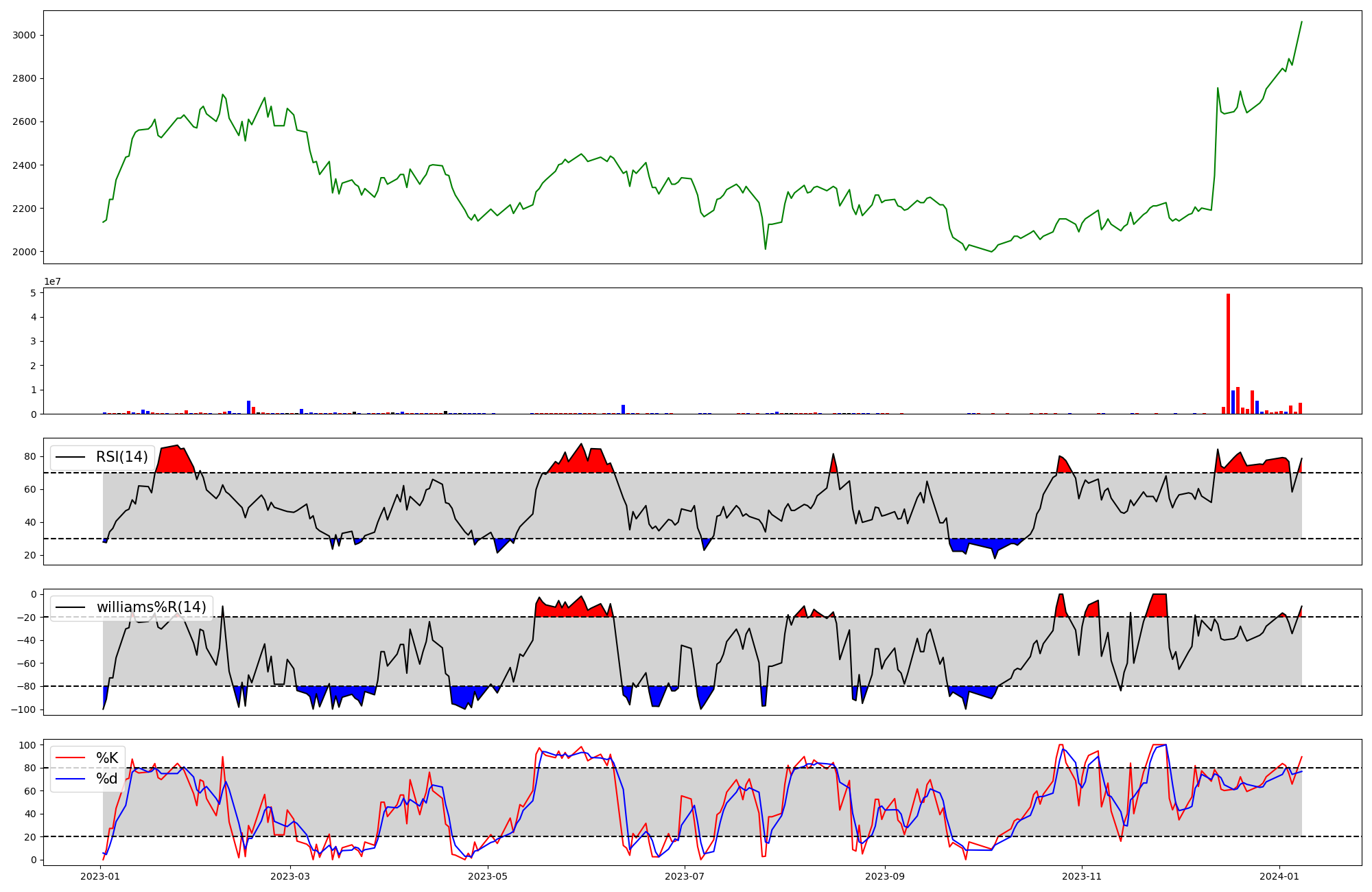The height and width of the screenshot is (892, 1372).
Task: Click the 2023-07 x-axis date label
Action: click(685, 876)
